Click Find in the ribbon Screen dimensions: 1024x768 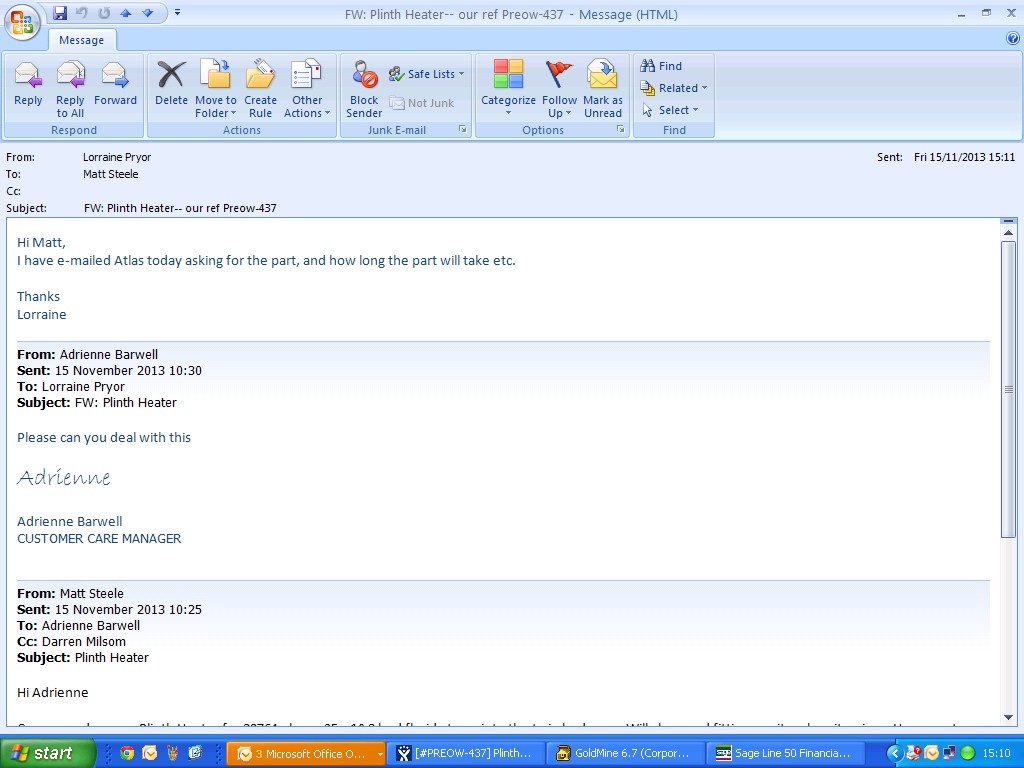[x=661, y=66]
